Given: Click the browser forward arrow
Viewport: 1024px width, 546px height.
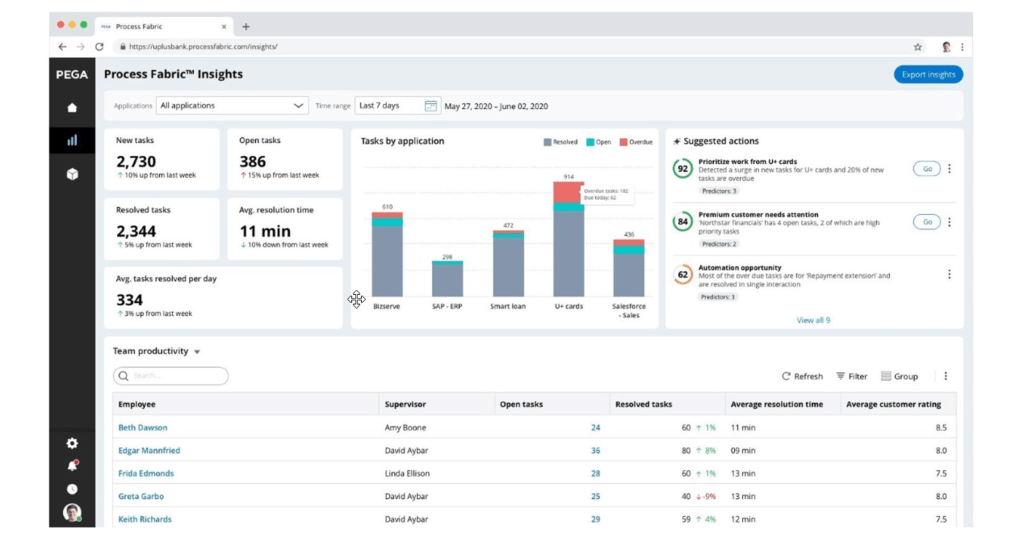Looking at the screenshot, I should 80,47.
